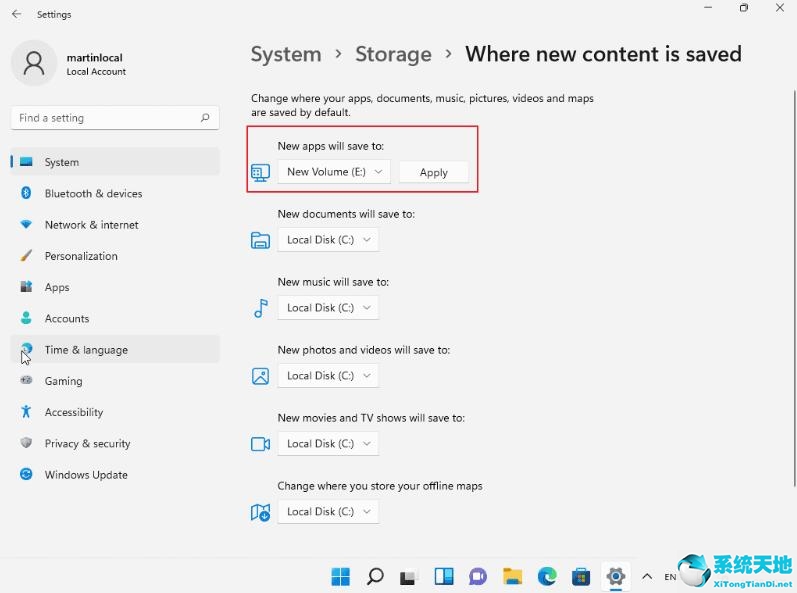Open the Chat app on the taskbar

tap(478, 576)
